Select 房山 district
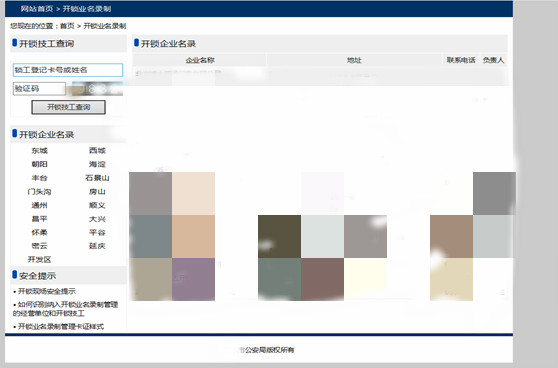Image resolution: width=558 pixels, height=368 pixels. pos(97,192)
